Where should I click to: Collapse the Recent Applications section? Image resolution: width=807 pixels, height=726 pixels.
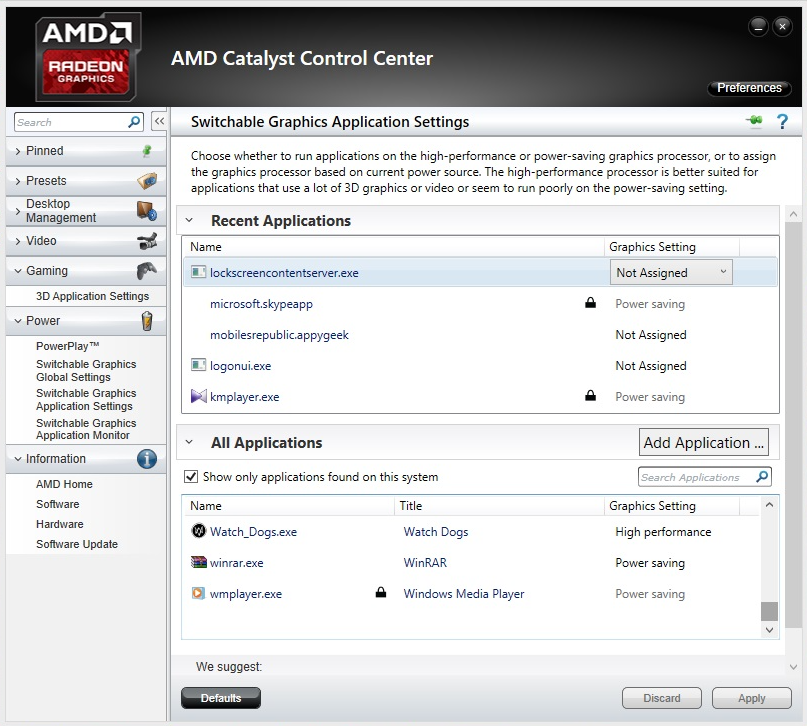tap(189, 220)
